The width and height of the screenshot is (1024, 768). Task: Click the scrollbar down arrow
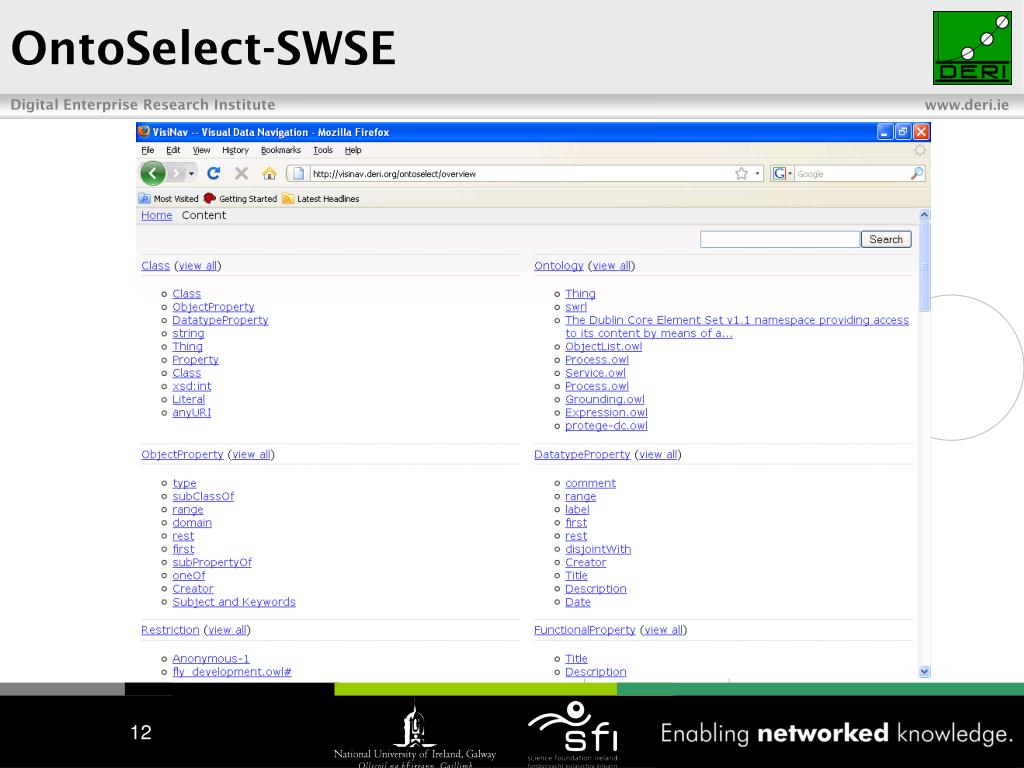[924, 671]
